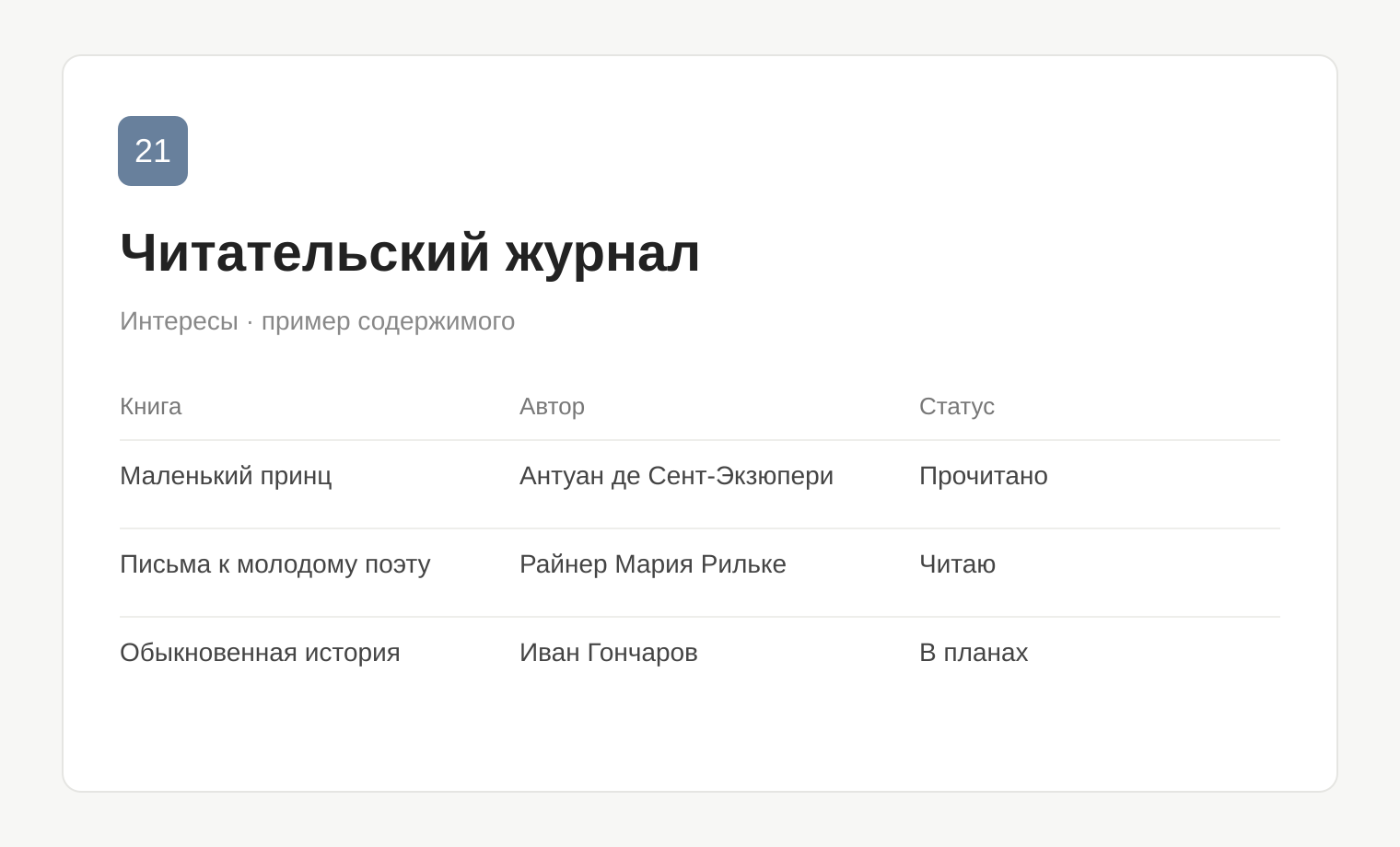This screenshot has width=1400, height=847.
Task: Click the subtitle Интересы · пример содержимого
Action: pos(317,321)
